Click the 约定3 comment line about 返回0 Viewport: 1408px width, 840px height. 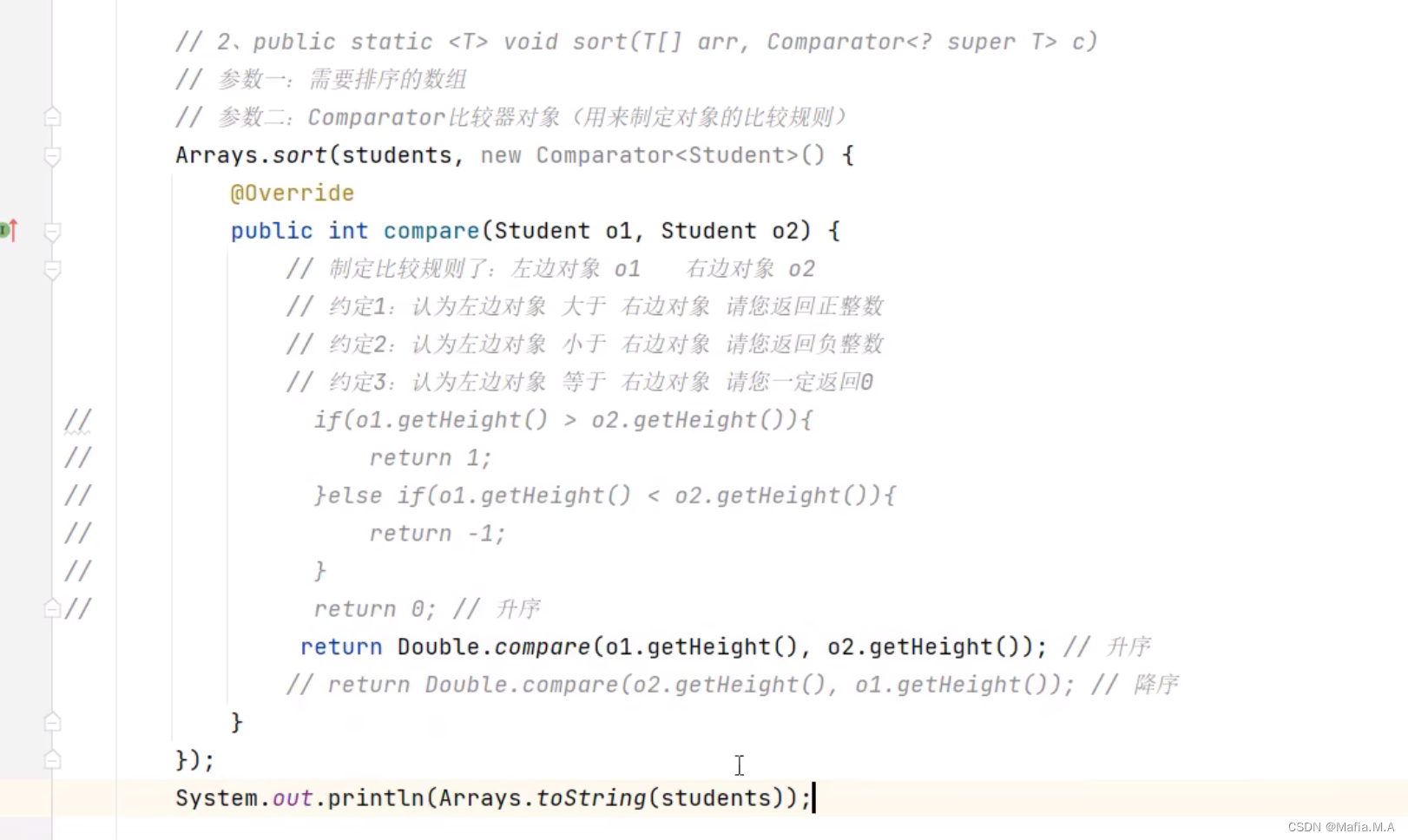click(579, 382)
